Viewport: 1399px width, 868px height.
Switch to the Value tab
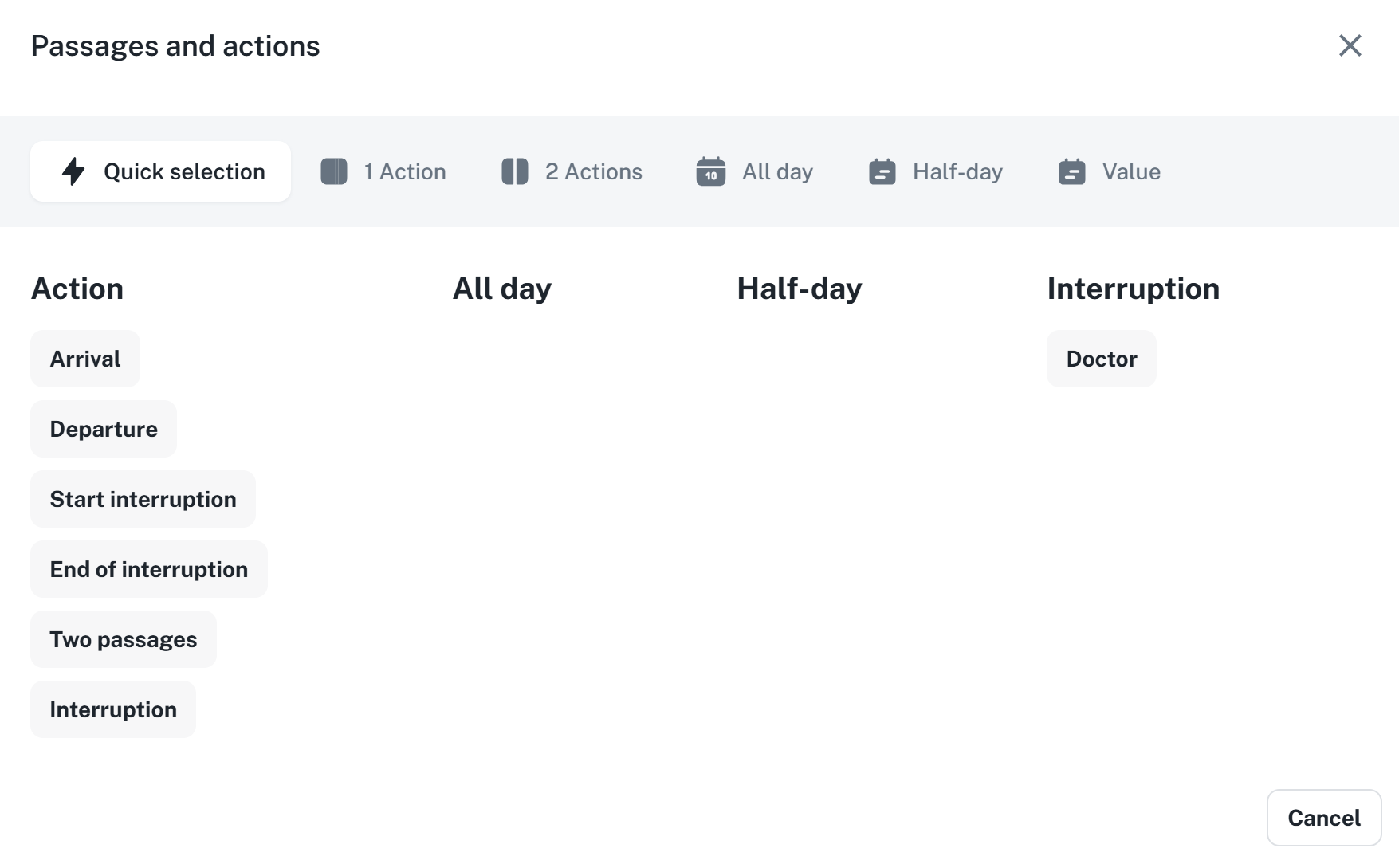click(1130, 171)
